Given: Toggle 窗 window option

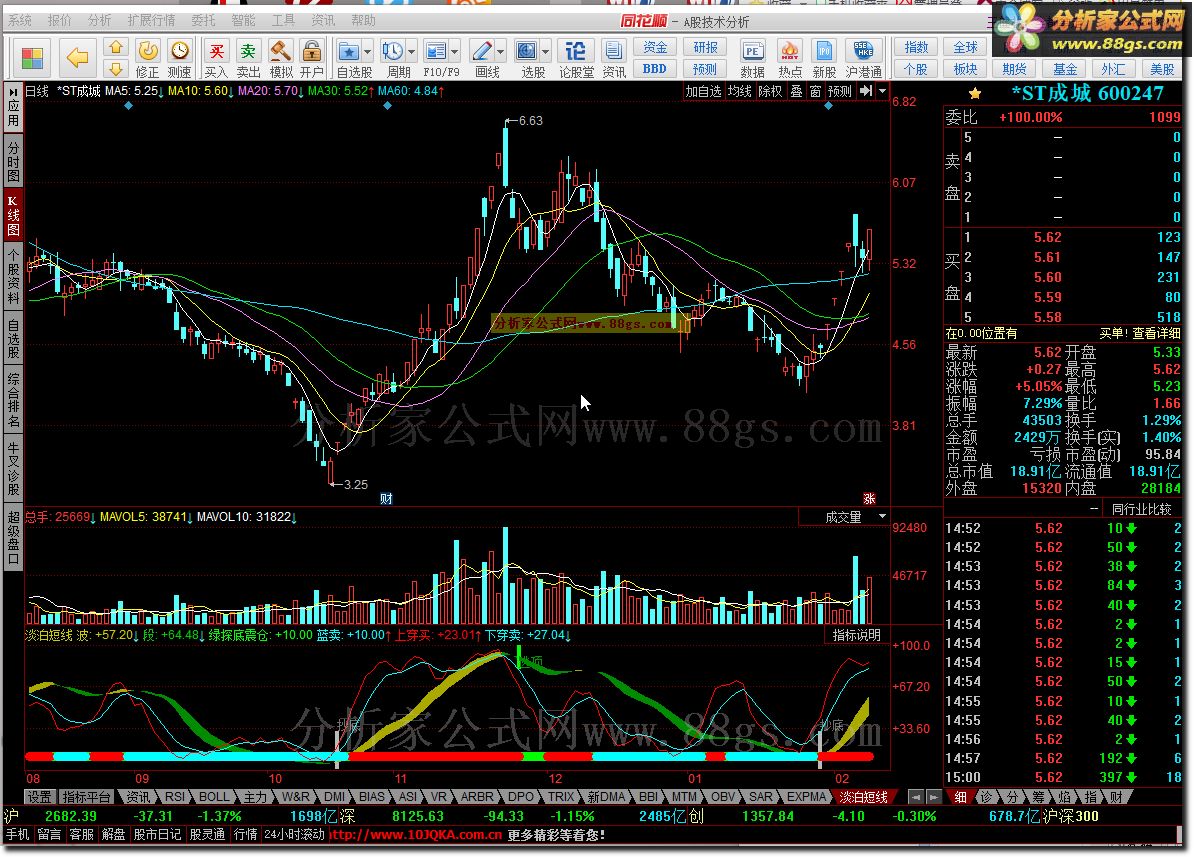Looking at the screenshot, I should (x=816, y=91).
